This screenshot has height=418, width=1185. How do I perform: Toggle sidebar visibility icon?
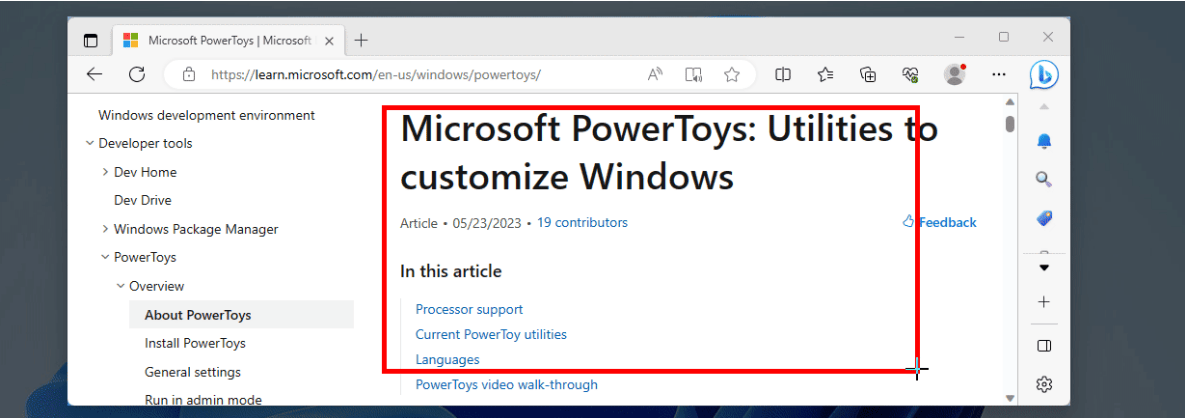click(1044, 346)
